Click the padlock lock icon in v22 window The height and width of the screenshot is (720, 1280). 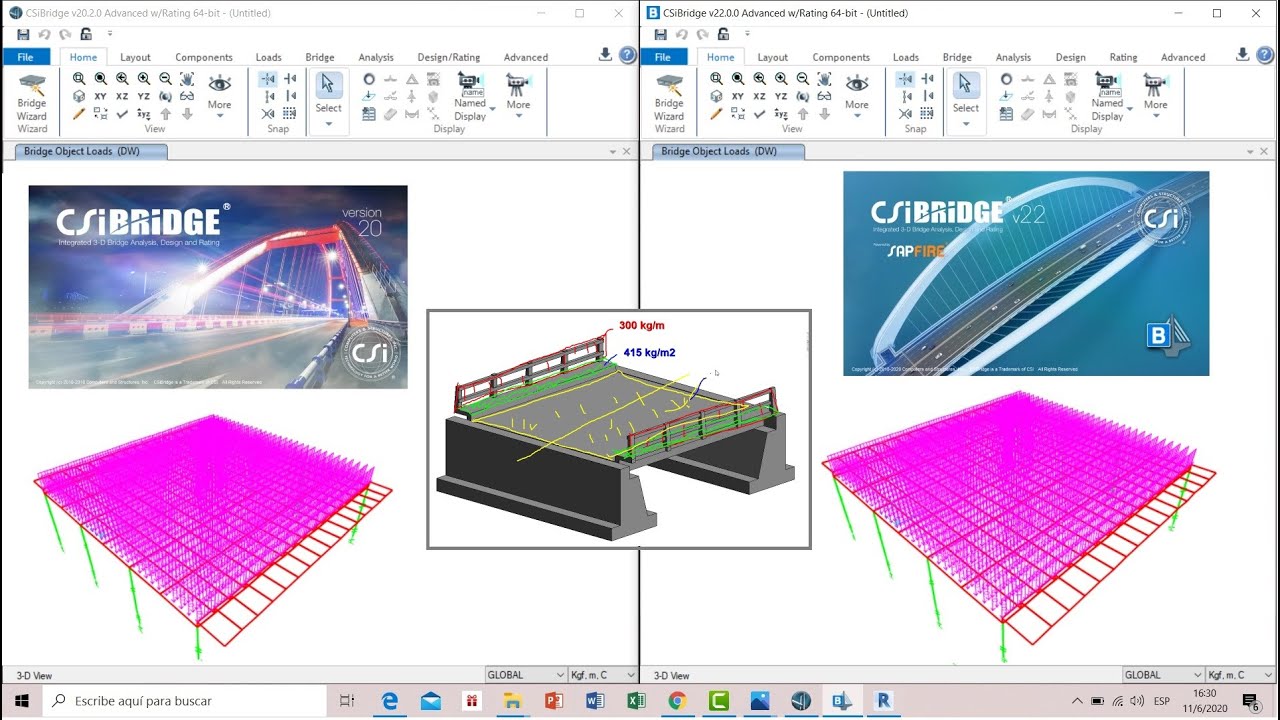723,34
